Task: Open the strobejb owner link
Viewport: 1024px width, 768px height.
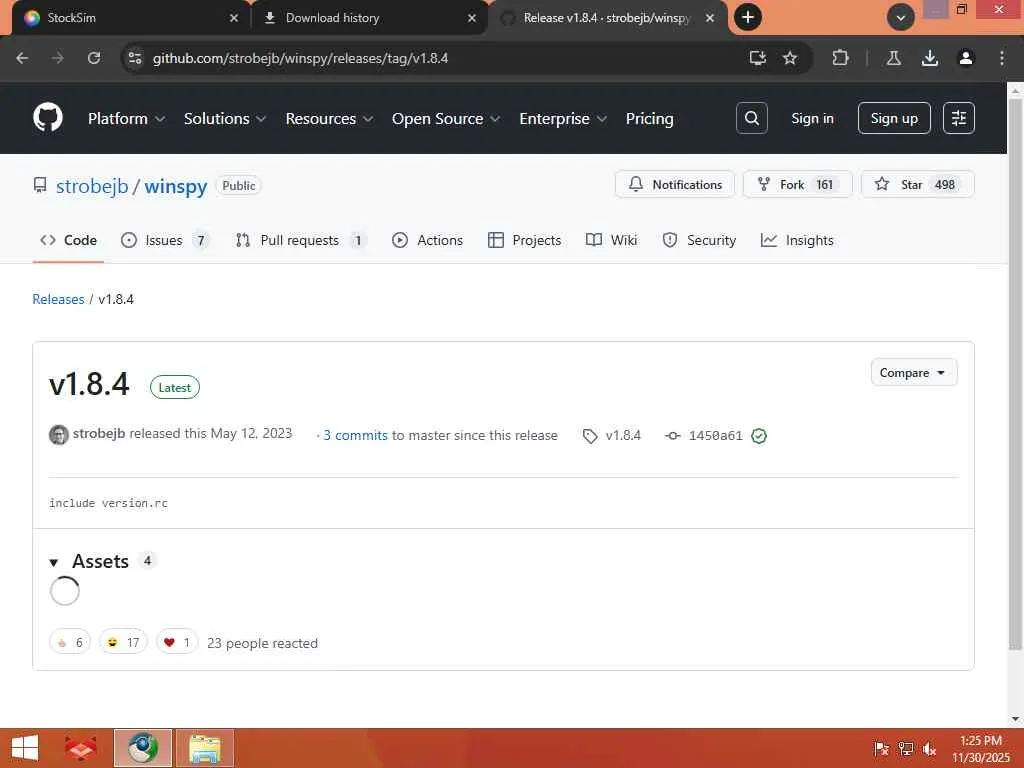Action: pos(92,185)
